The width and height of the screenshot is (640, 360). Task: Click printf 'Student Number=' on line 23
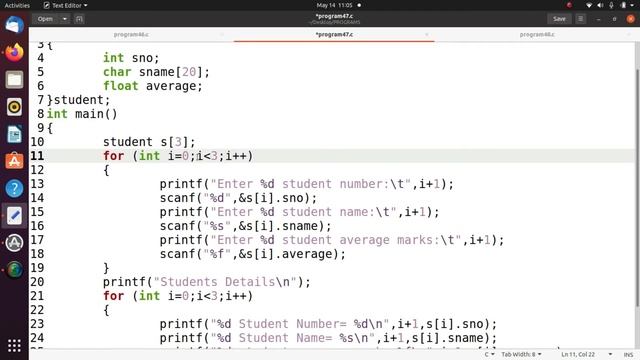coord(328,324)
